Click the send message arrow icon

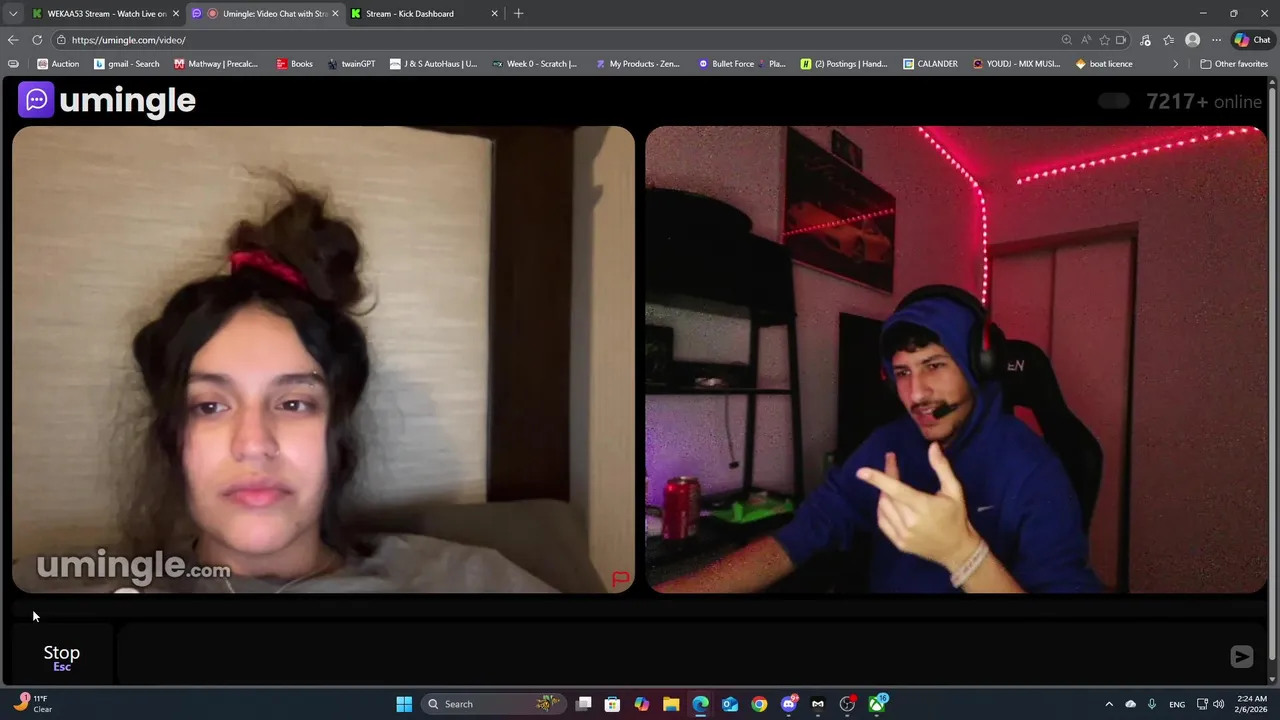[1241, 656]
